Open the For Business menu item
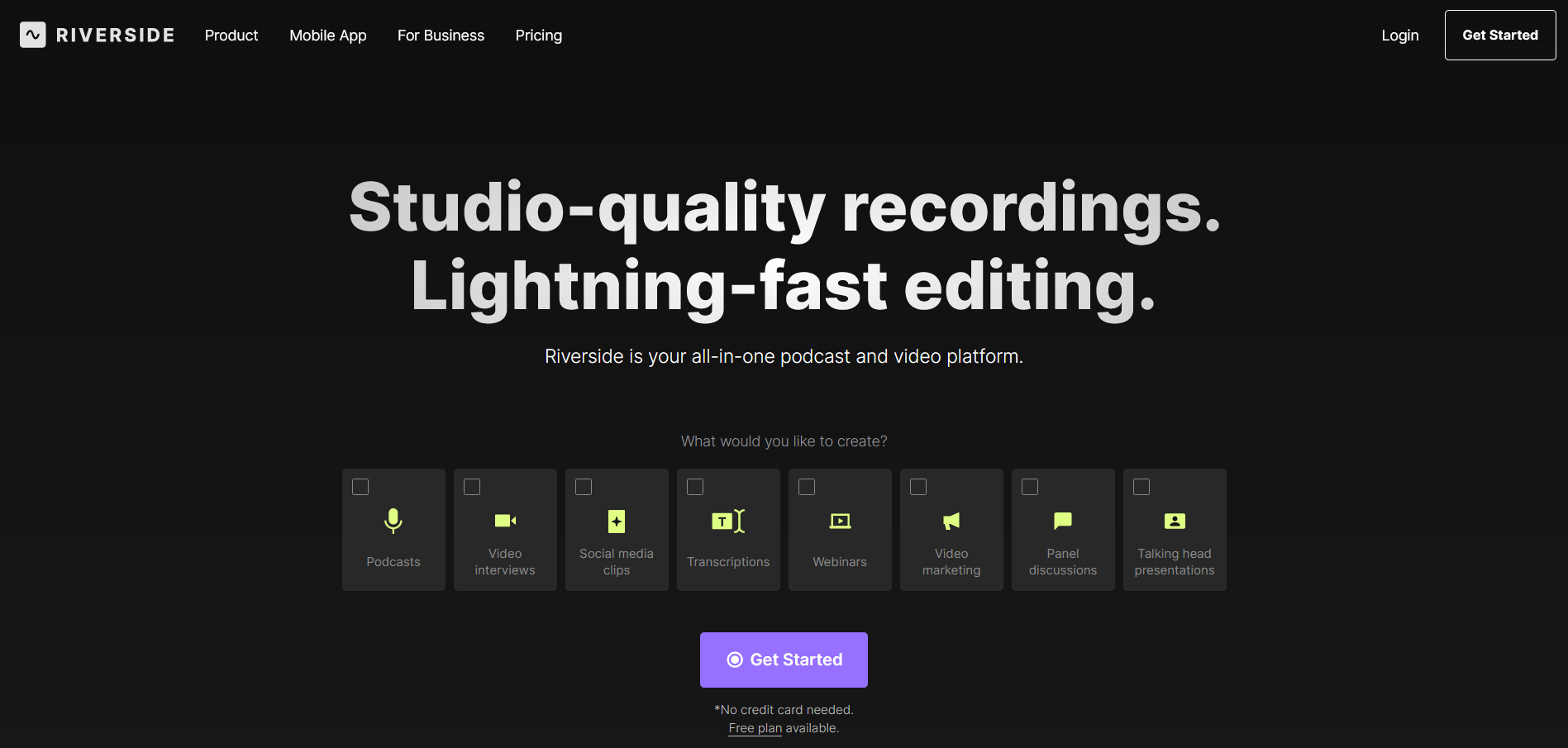This screenshot has height=748, width=1568. (441, 36)
